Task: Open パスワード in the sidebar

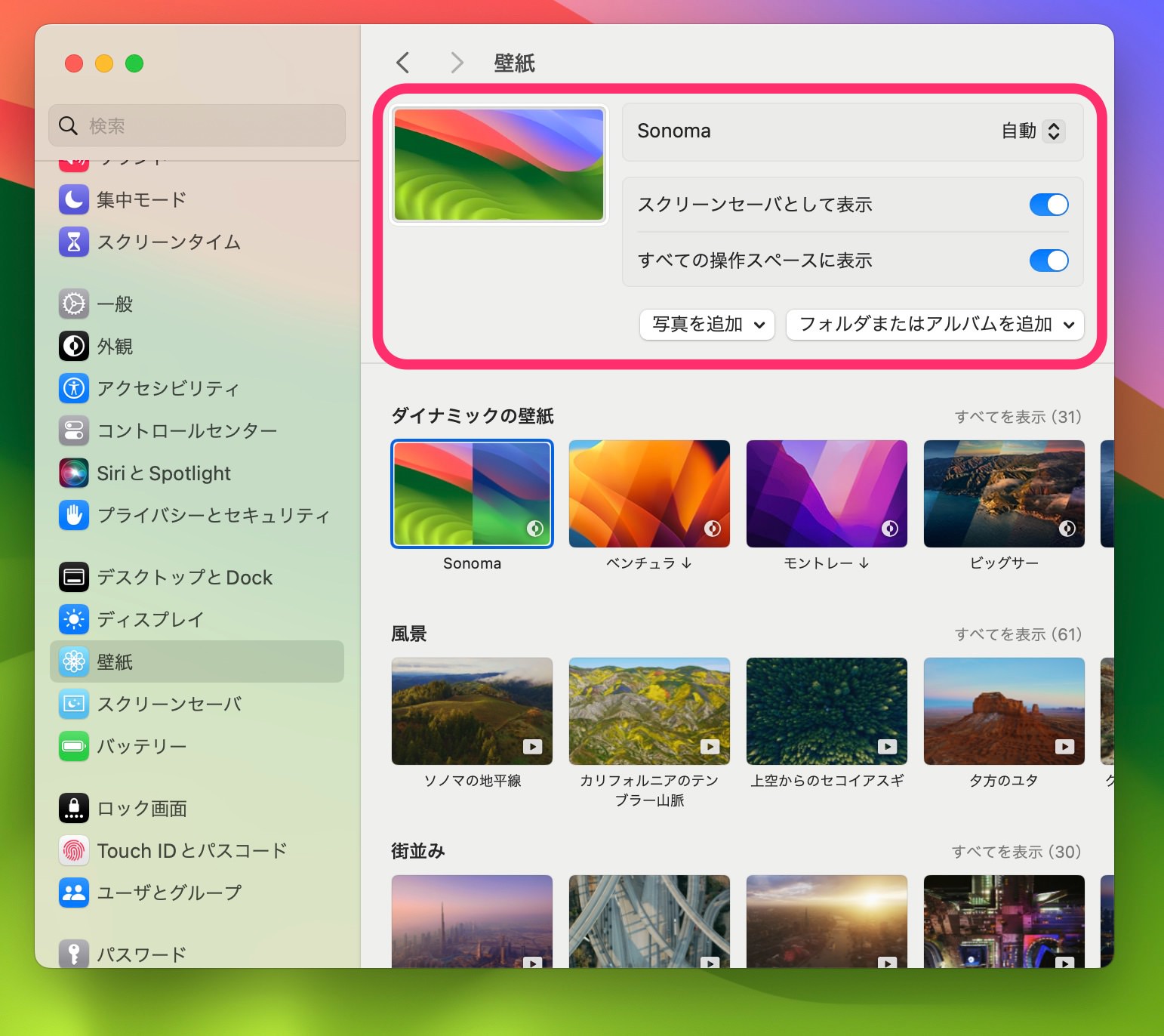Action: pyautogui.click(x=197, y=954)
